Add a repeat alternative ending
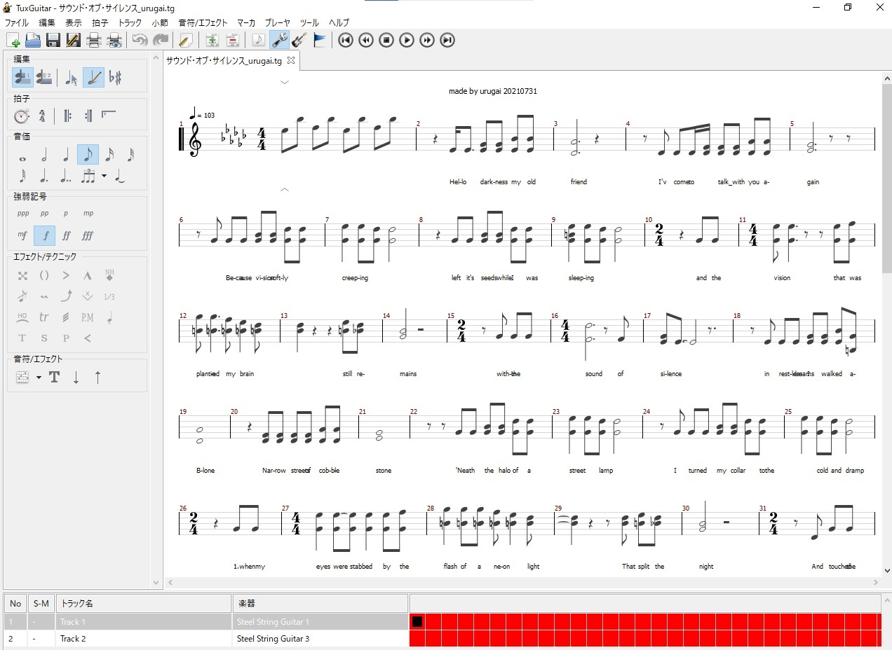 point(109,115)
